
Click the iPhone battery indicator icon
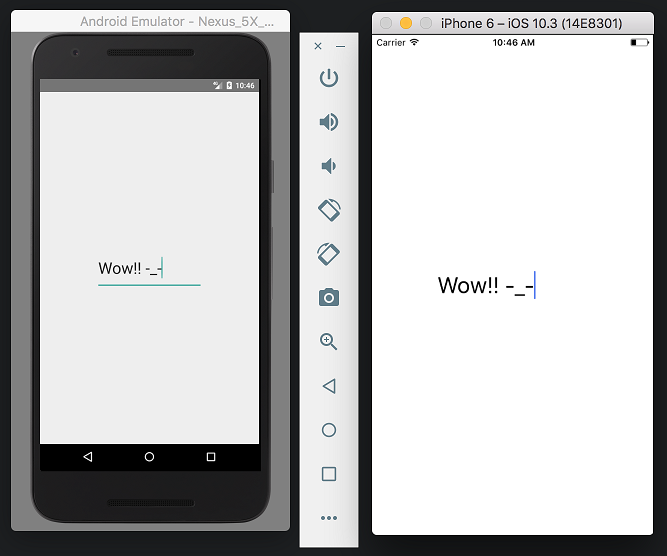[x=640, y=43]
